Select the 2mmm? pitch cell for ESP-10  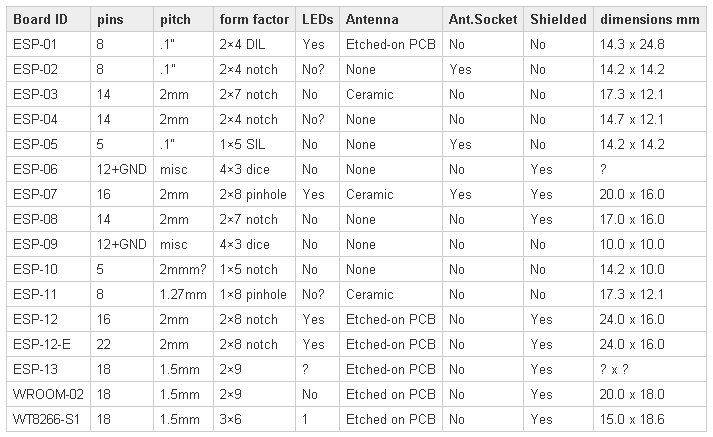(x=183, y=269)
